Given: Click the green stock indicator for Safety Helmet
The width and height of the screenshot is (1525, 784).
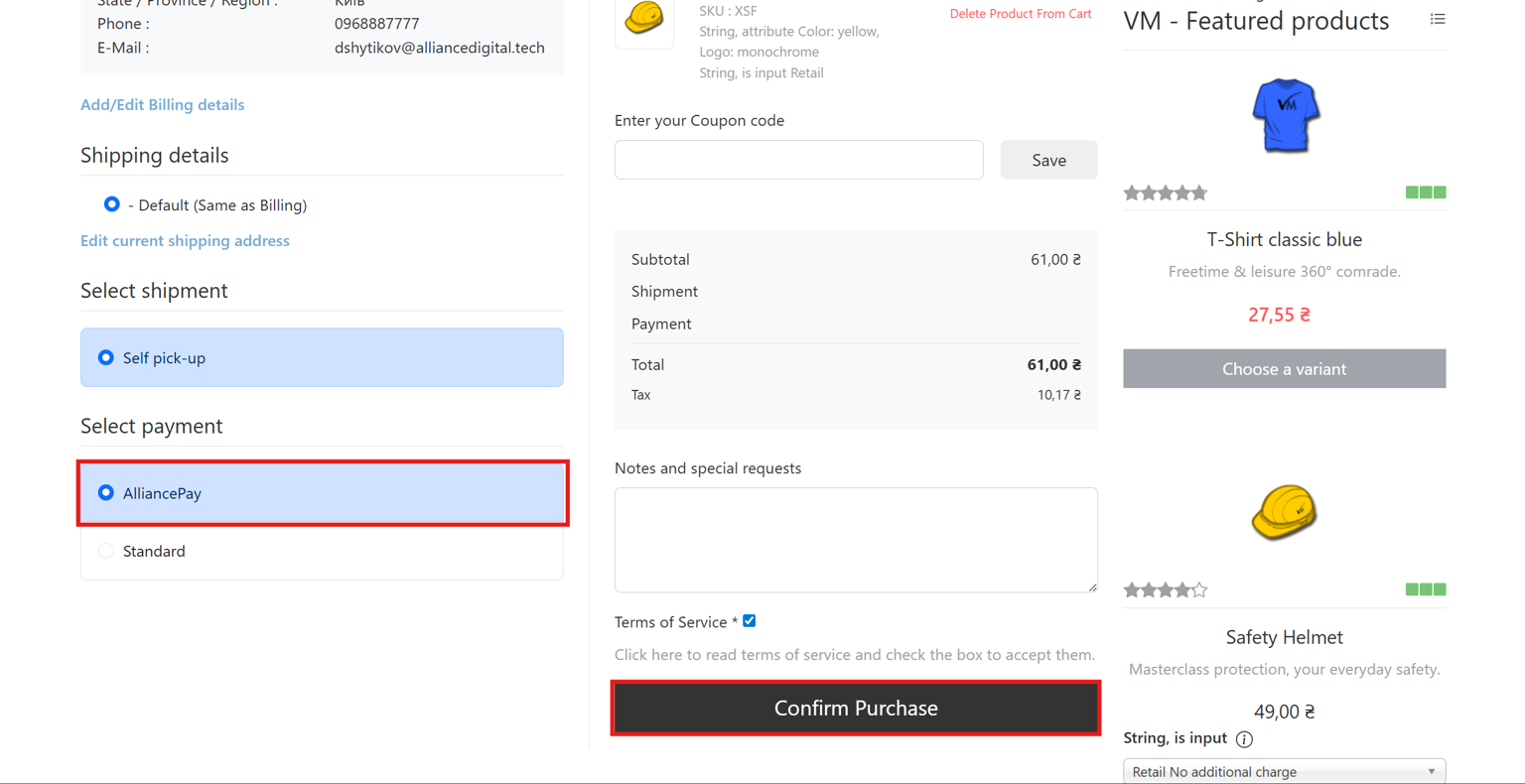Looking at the screenshot, I should click(x=1426, y=589).
